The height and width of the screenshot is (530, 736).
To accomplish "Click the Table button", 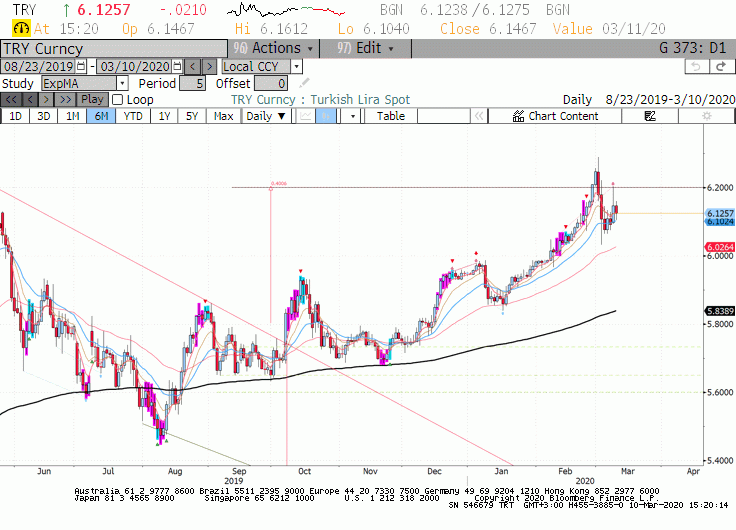I will click(391, 116).
